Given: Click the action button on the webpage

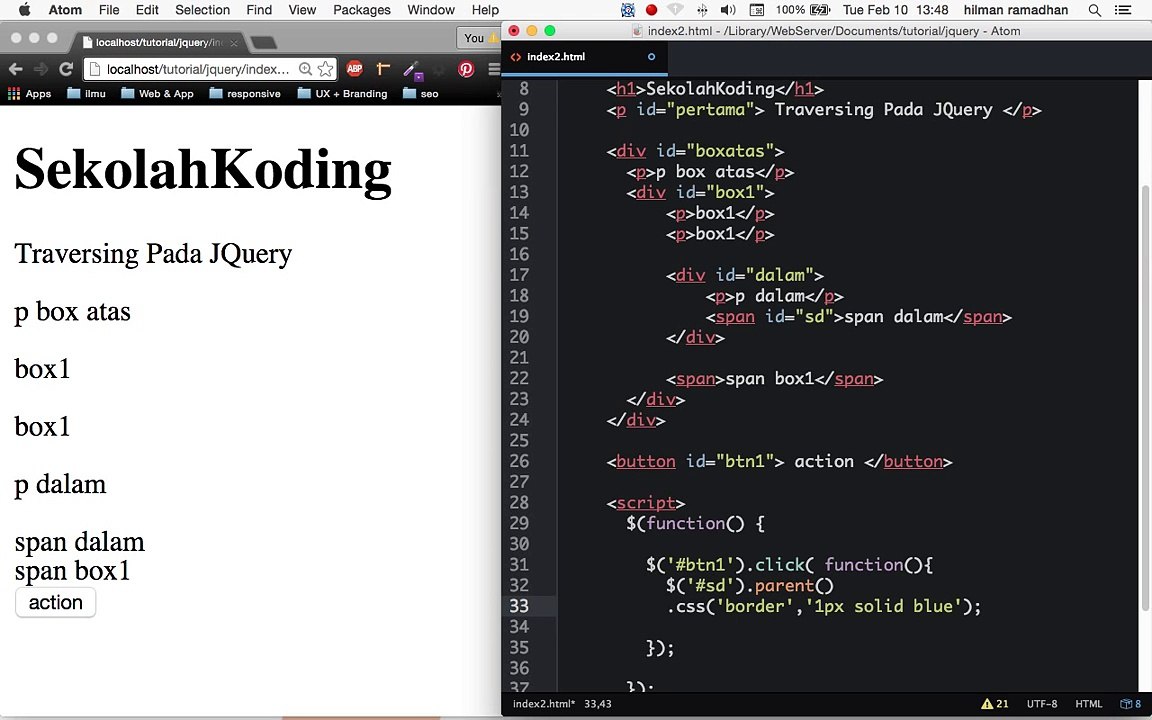Looking at the screenshot, I should pyautogui.click(x=56, y=602).
